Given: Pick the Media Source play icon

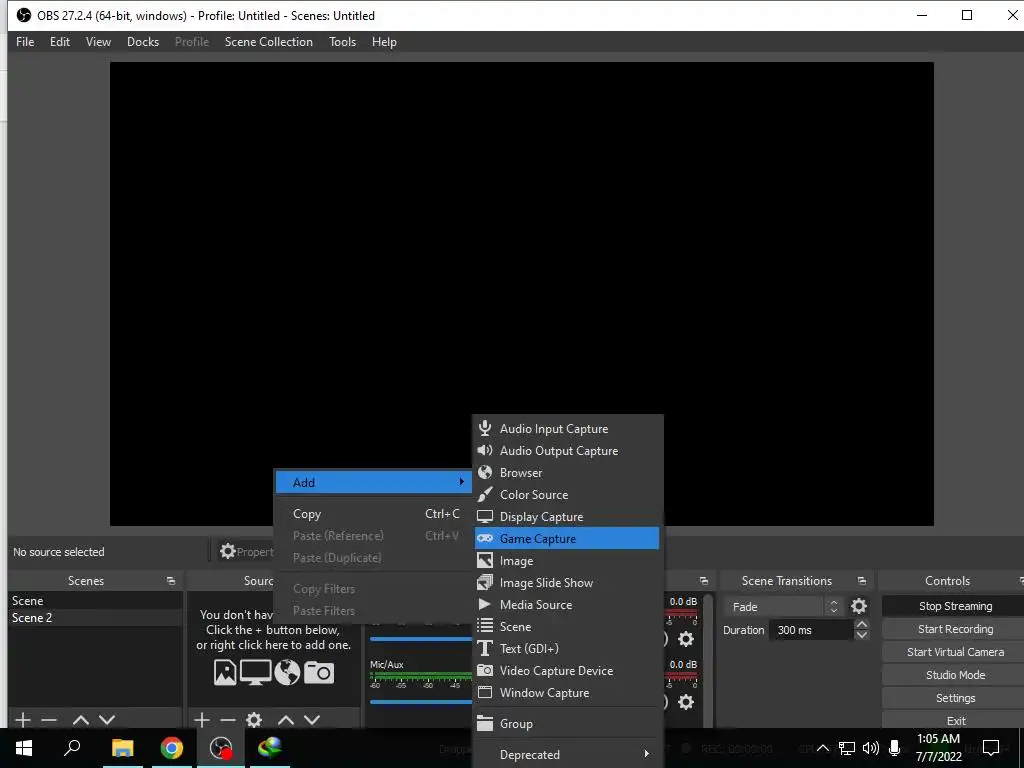Looking at the screenshot, I should point(485,604).
